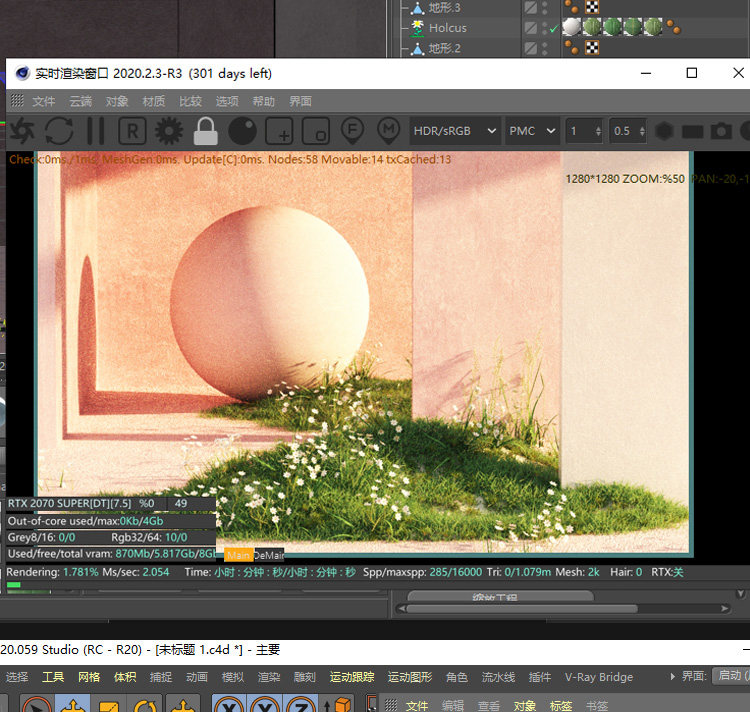Open the 选项 menu in the live viewer
This screenshot has width=750, height=712.
coord(227,101)
